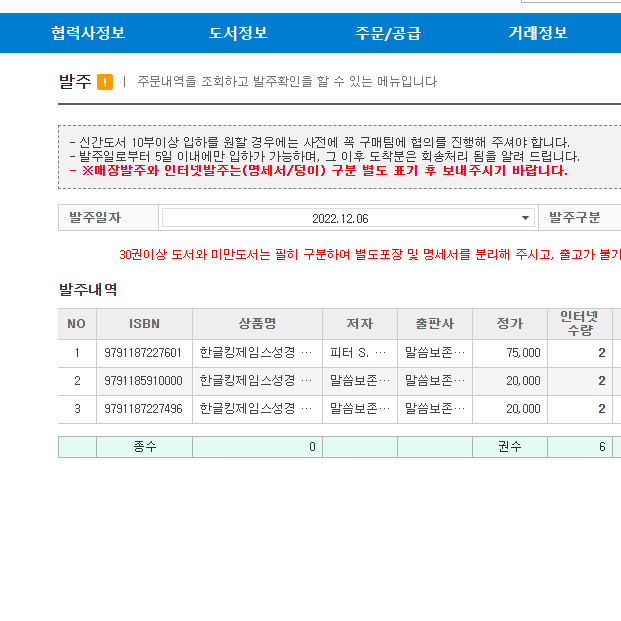Open the 거래정보 menu

538,33
